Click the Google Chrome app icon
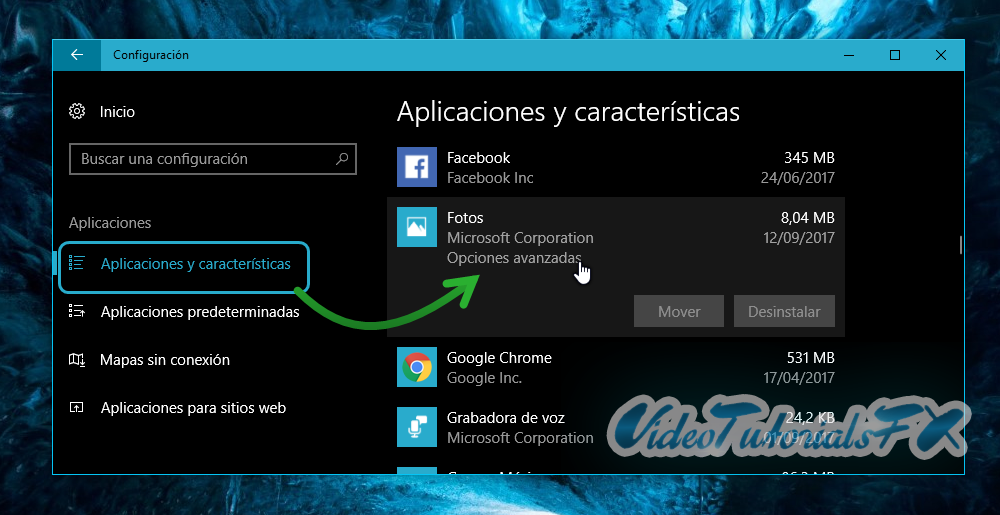 pos(417,367)
